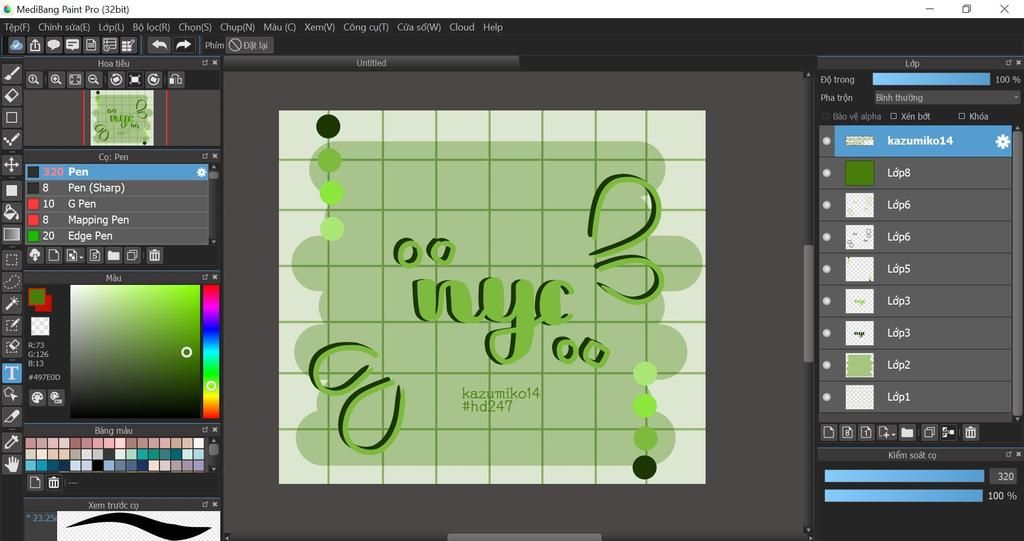1024x541 pixels.
Task: Click the Undo arrow in toolbar
Action: (x=159, y=45)
